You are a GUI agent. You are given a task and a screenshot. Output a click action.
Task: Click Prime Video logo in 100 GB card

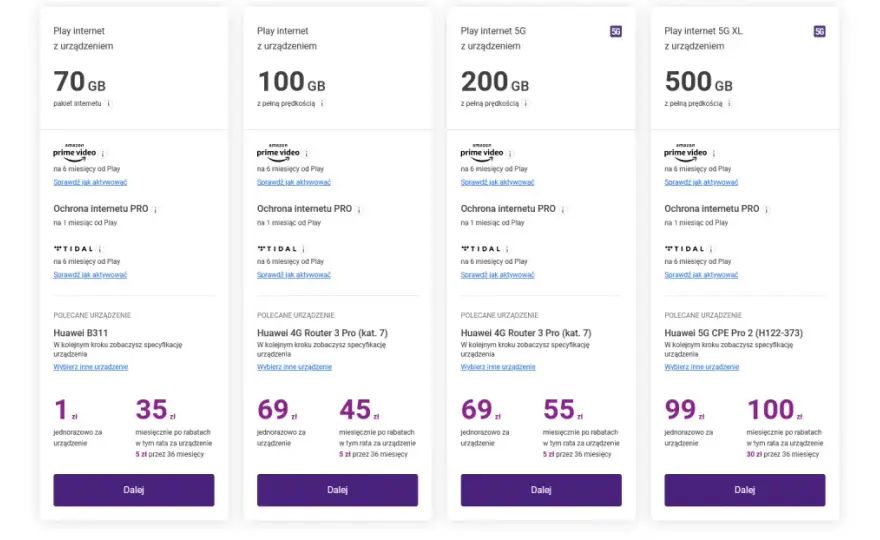(x=278, y=153)
